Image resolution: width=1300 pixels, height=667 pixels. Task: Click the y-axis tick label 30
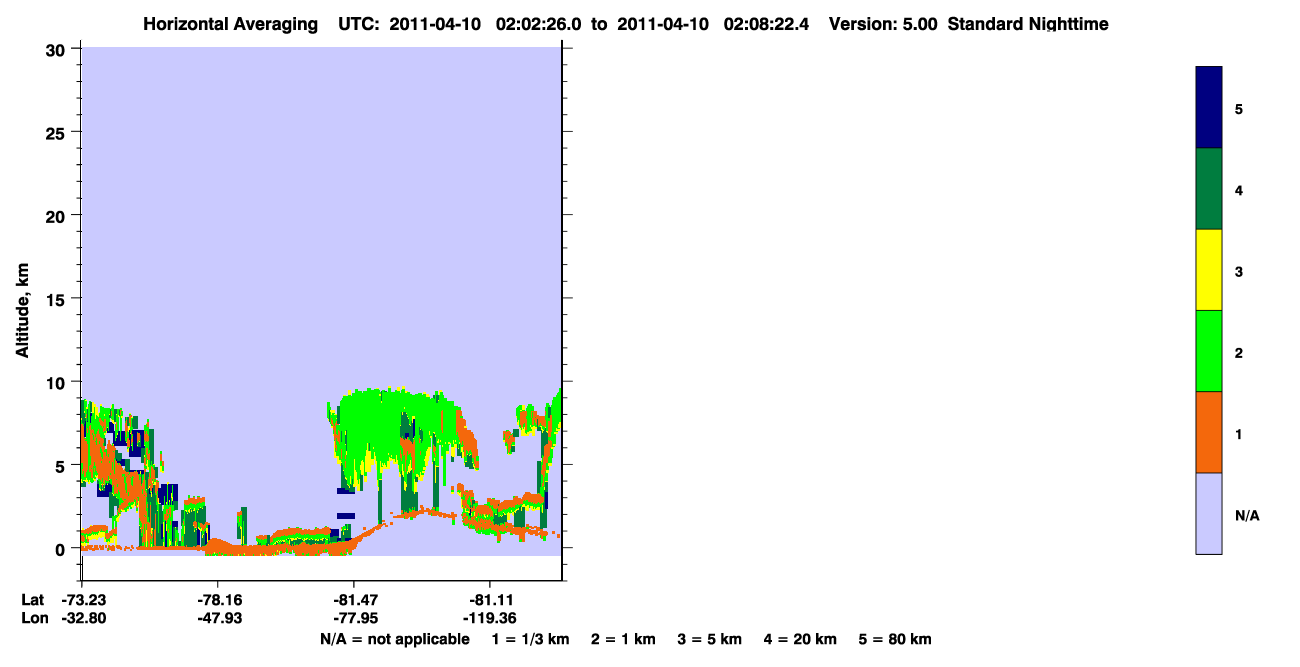pos(58,49)
